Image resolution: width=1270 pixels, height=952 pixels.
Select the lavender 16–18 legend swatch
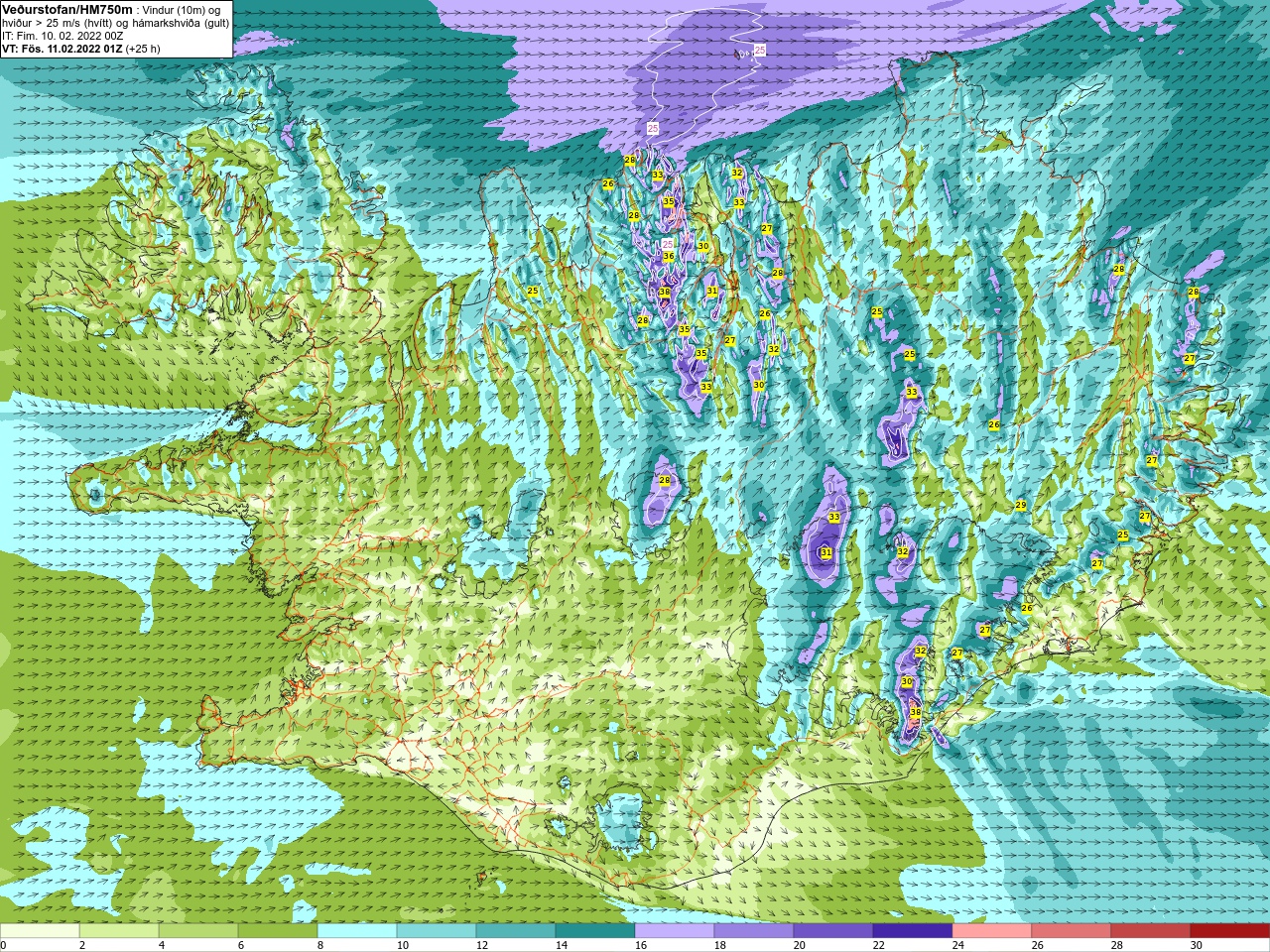(x=675, y=931)
